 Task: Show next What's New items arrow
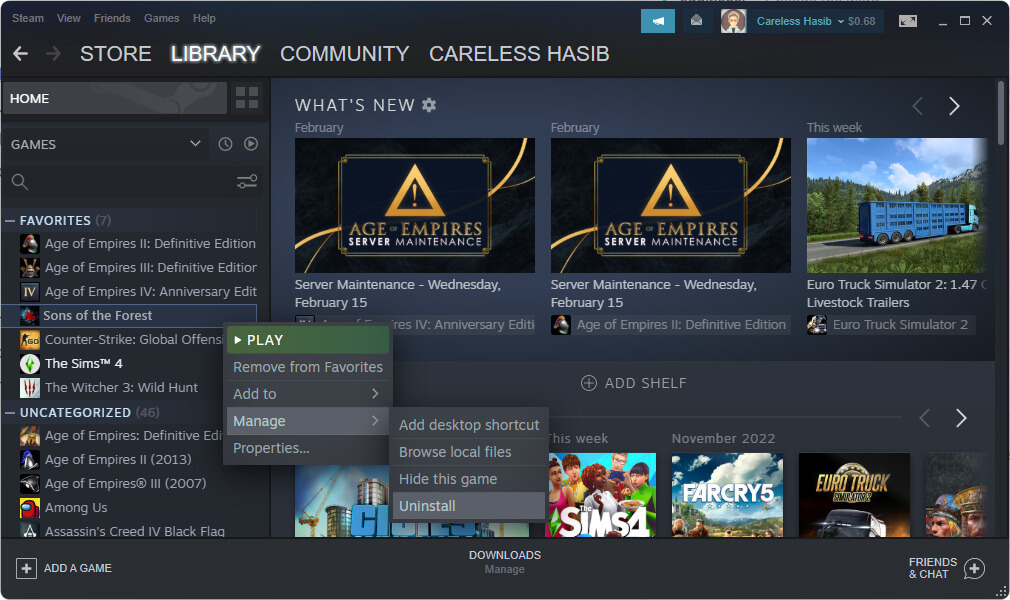click(x=954, y=106)
